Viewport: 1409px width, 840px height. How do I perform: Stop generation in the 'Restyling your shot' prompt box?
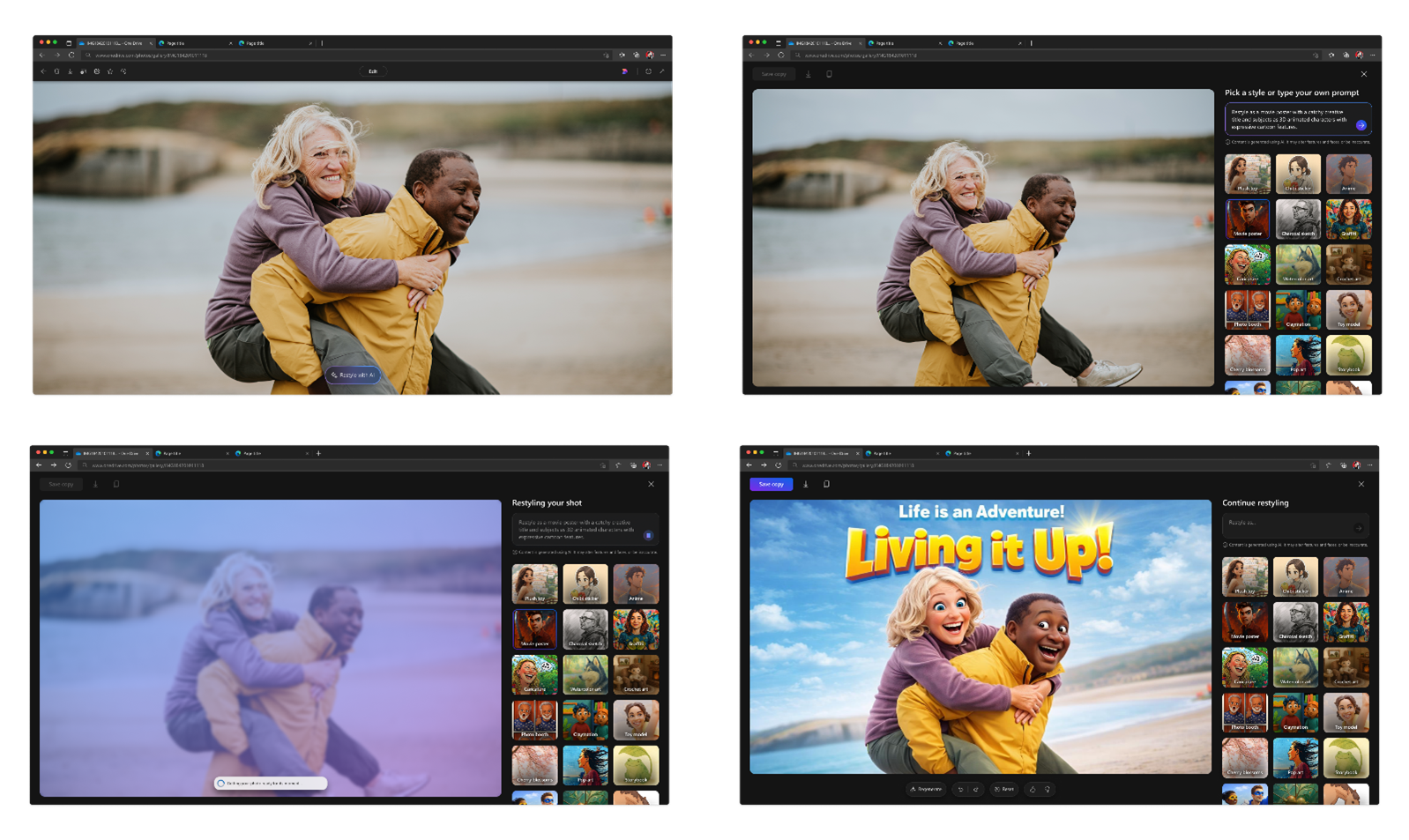coord(648,535)
